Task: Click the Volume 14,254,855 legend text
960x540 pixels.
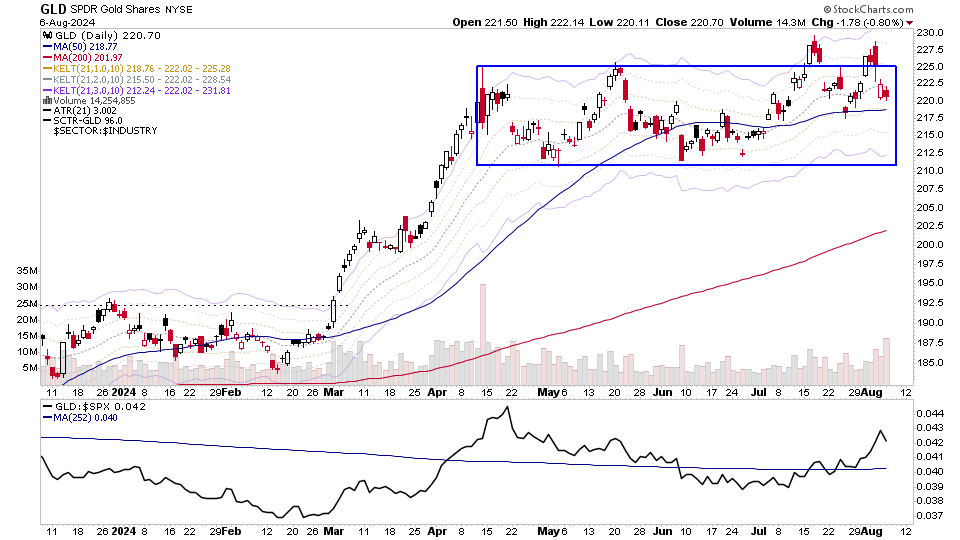Action: coord(94,100)
